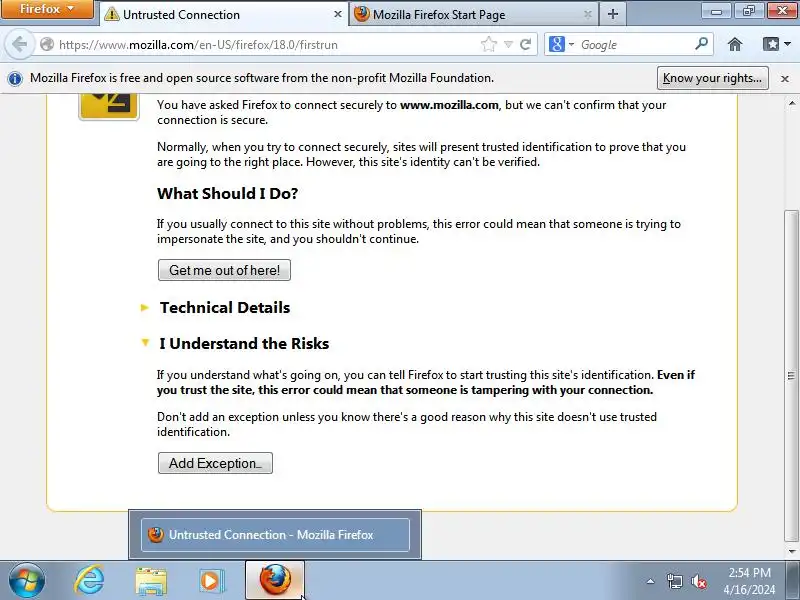Bookmark this page with the star icon
Viewport: 800px width, 600px height.
click(x=488, y=44)
